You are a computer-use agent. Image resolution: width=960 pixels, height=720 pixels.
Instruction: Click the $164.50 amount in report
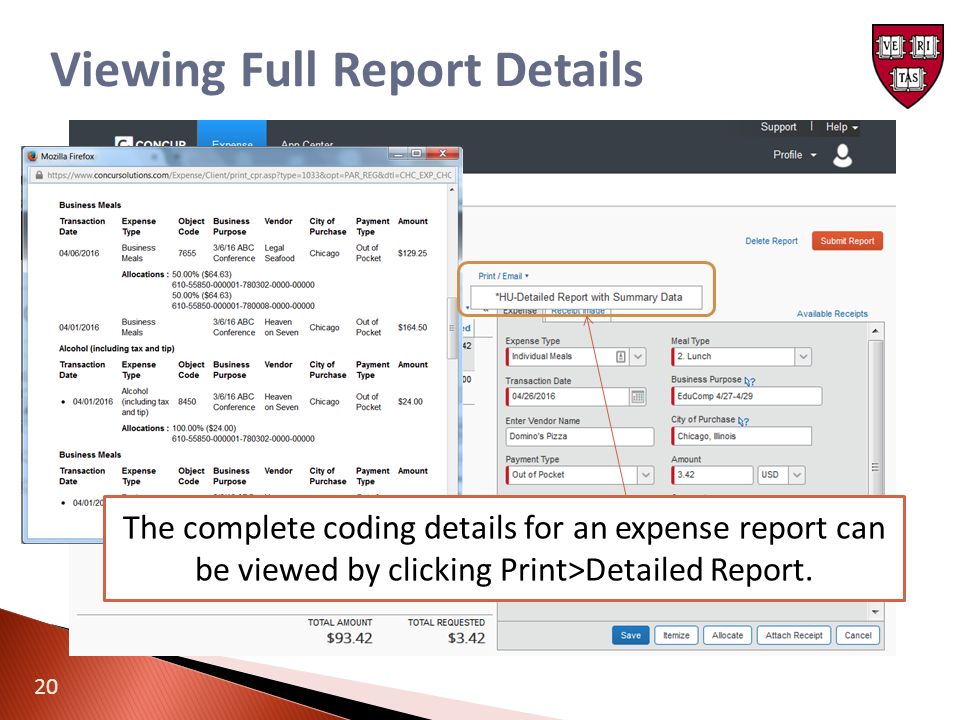point(412,328)
